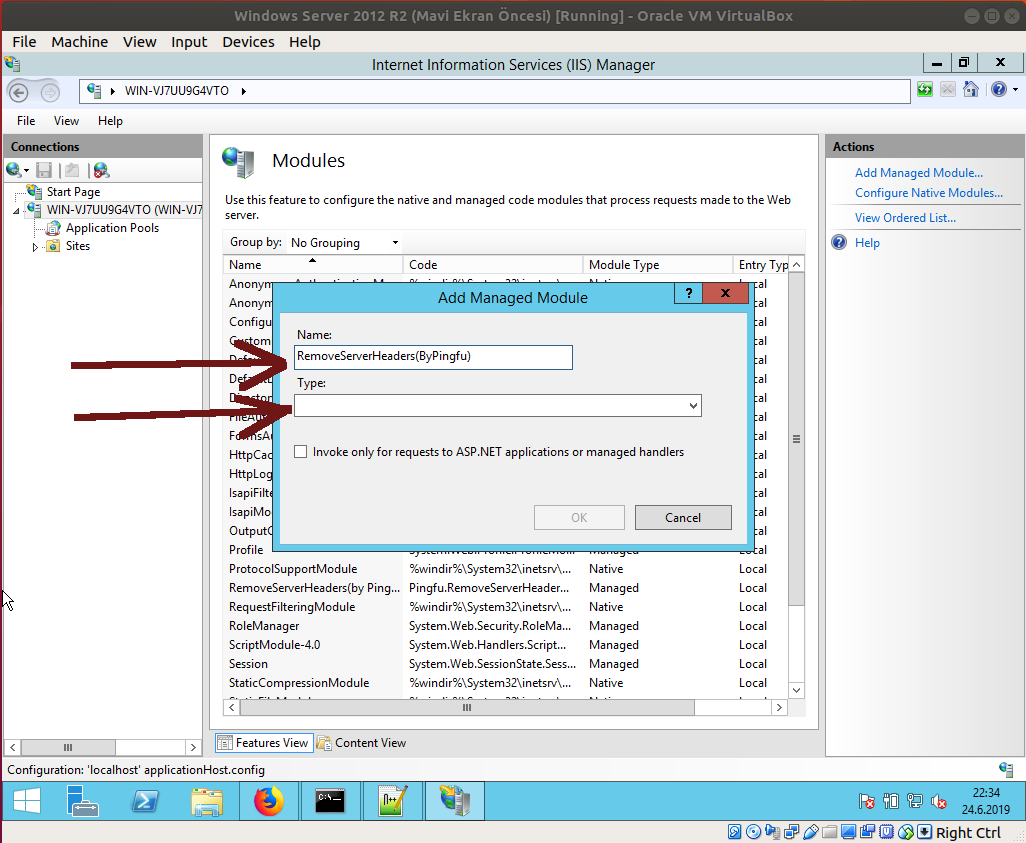The height and width of the screenshot is (843, 1026).
Task: Open the Group by 'No Grouping' dropdown
Action: click(345, 243)
